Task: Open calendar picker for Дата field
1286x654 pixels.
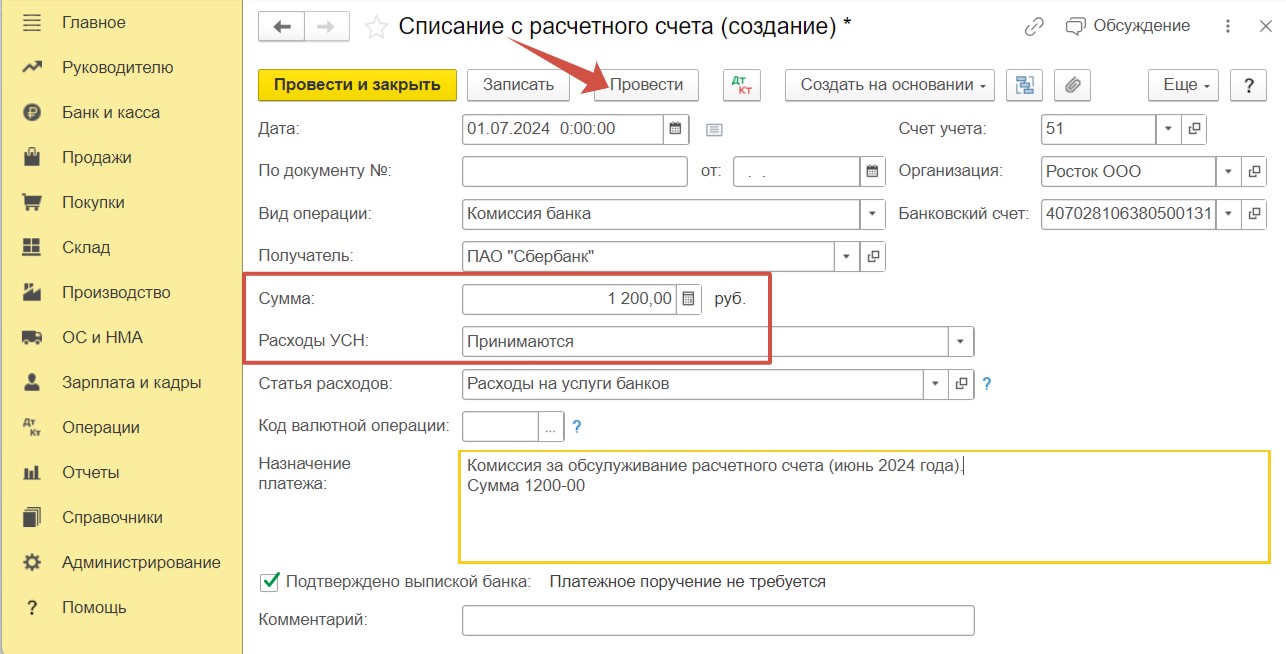Action: tap(675, 129)
